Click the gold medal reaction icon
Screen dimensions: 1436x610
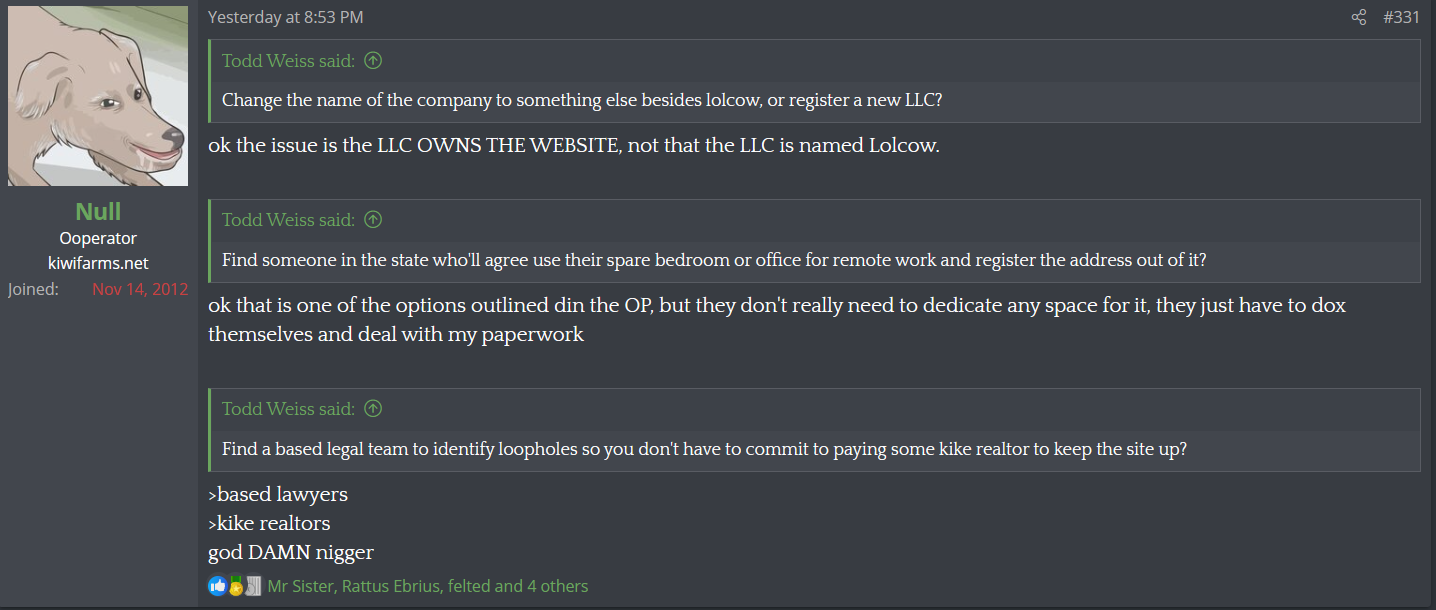(236, 586)
